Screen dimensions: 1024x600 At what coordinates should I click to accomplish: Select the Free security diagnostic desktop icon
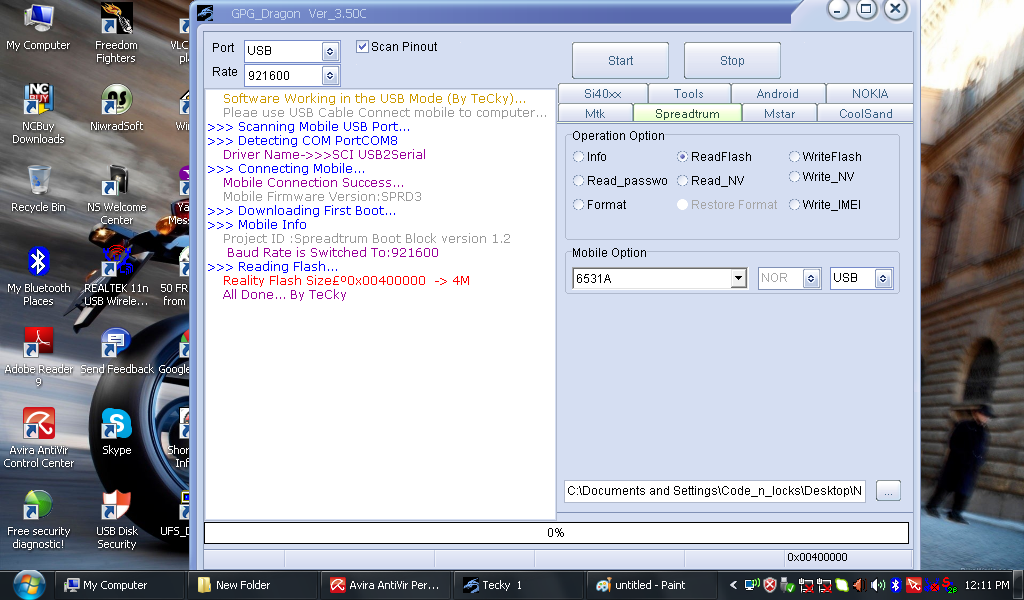coord(39,519)
